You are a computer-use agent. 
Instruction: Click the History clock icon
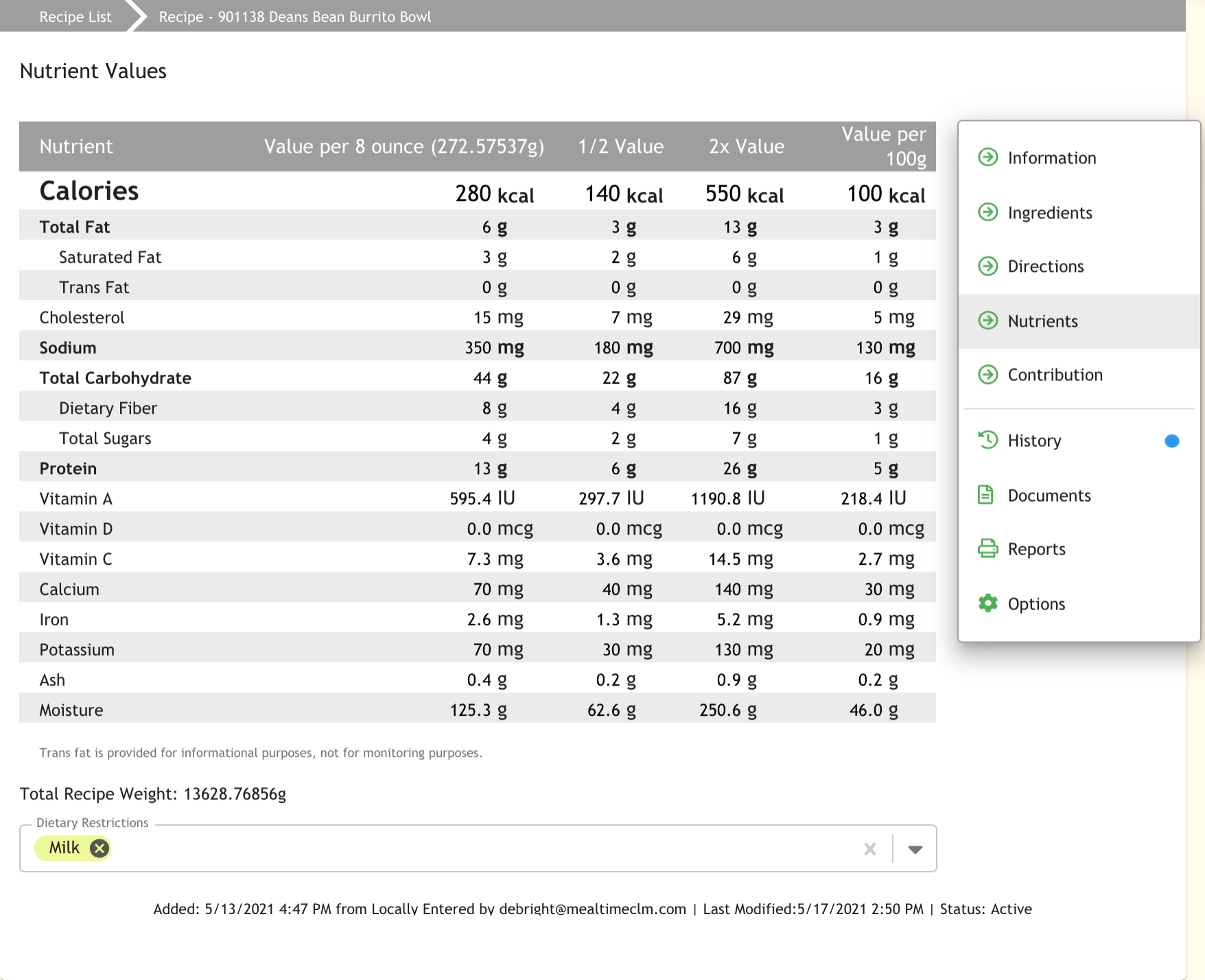coord(987,440)
